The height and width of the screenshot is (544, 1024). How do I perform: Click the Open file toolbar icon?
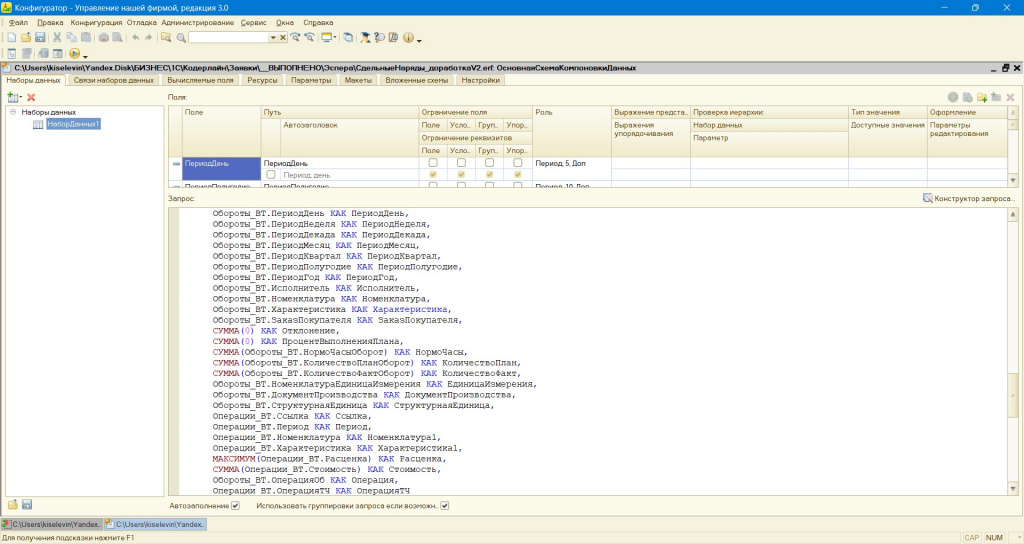(25, 38)
